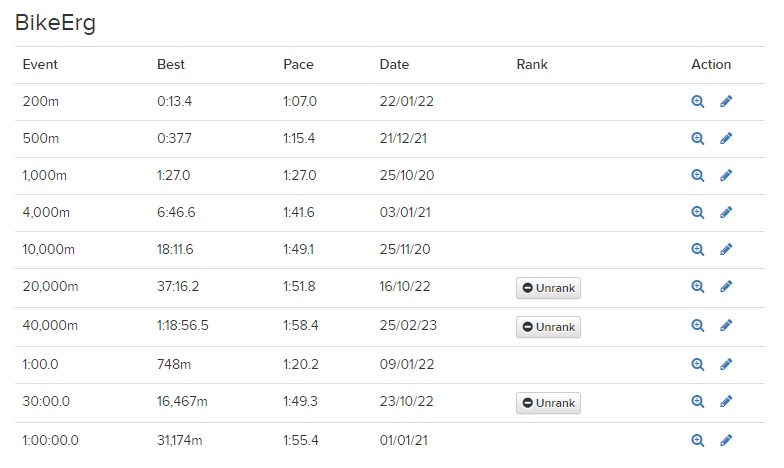
Task: Click the Date column header
Action: (394, 64)
